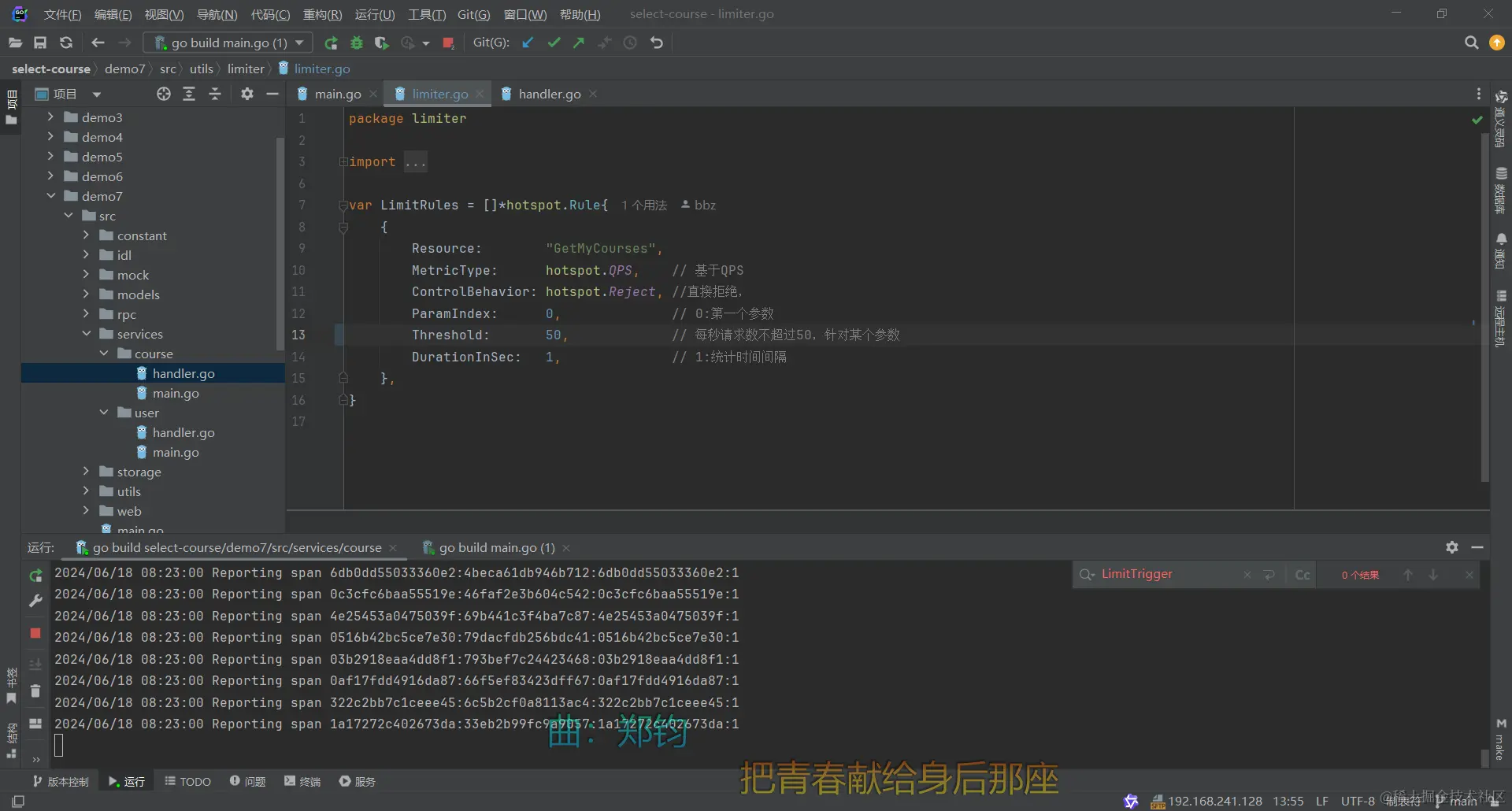This screenshot has height=811, width=1512.
Task: Hide the project panel with minus icon
Action: pyautogui.click(x=272, y=94)
